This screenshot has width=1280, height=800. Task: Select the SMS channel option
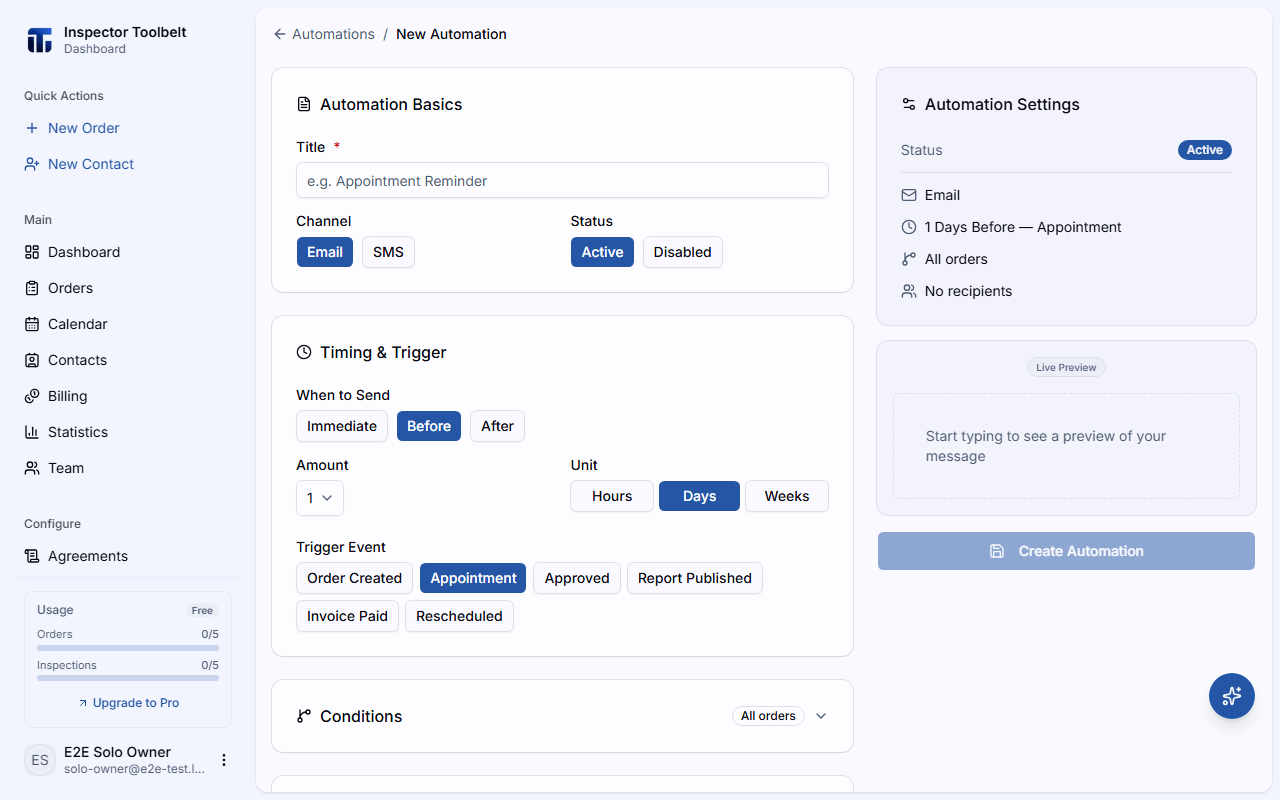tap(388, 252)
